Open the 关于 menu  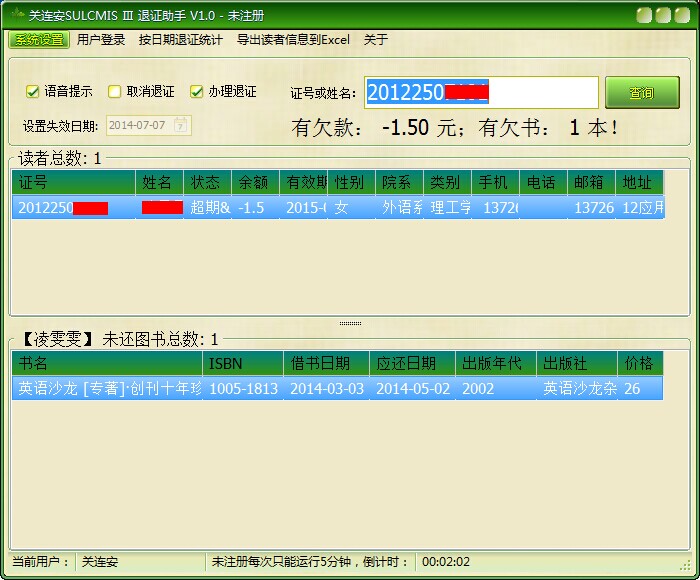click(x=375, y=40)
